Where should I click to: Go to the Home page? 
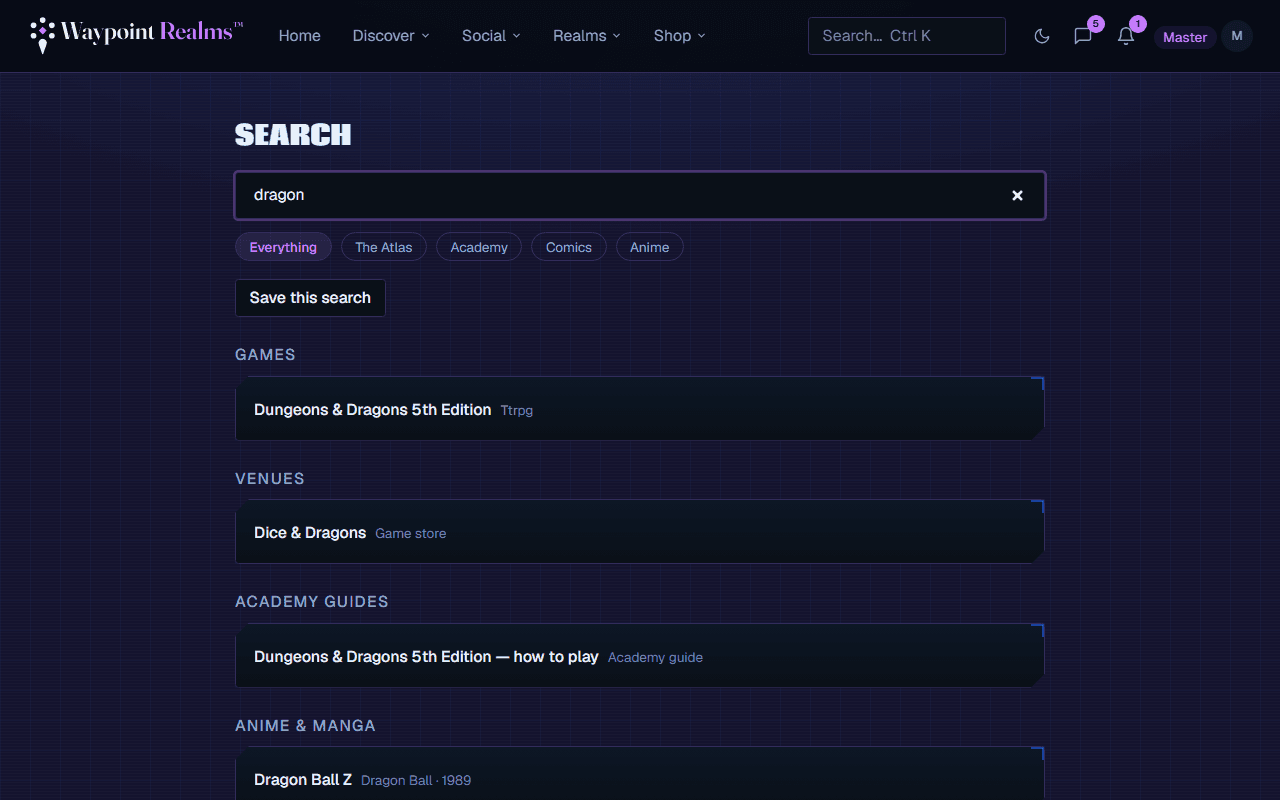pyautogui.click(x=300, y=36)
